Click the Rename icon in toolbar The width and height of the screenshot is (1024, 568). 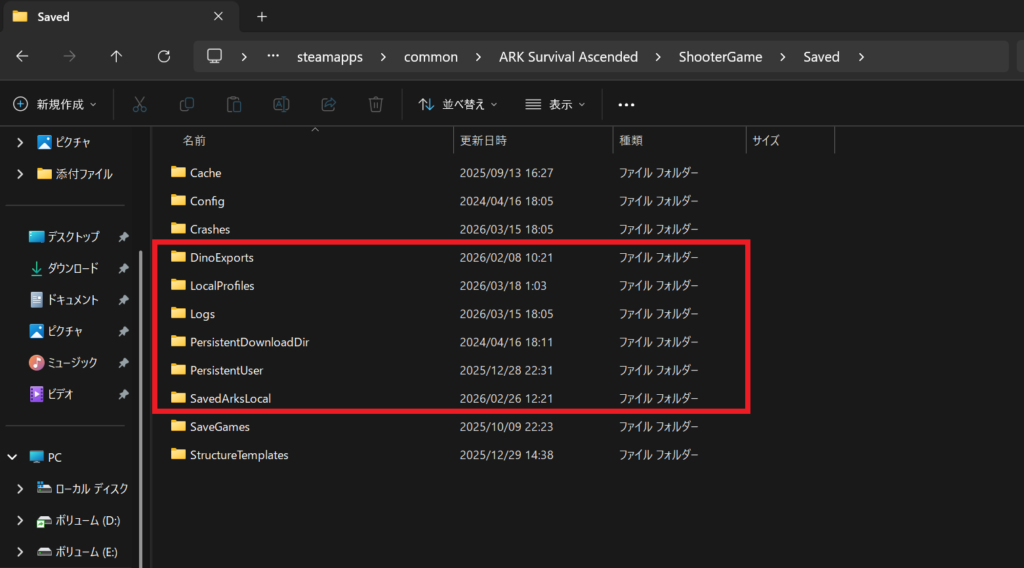281,104
